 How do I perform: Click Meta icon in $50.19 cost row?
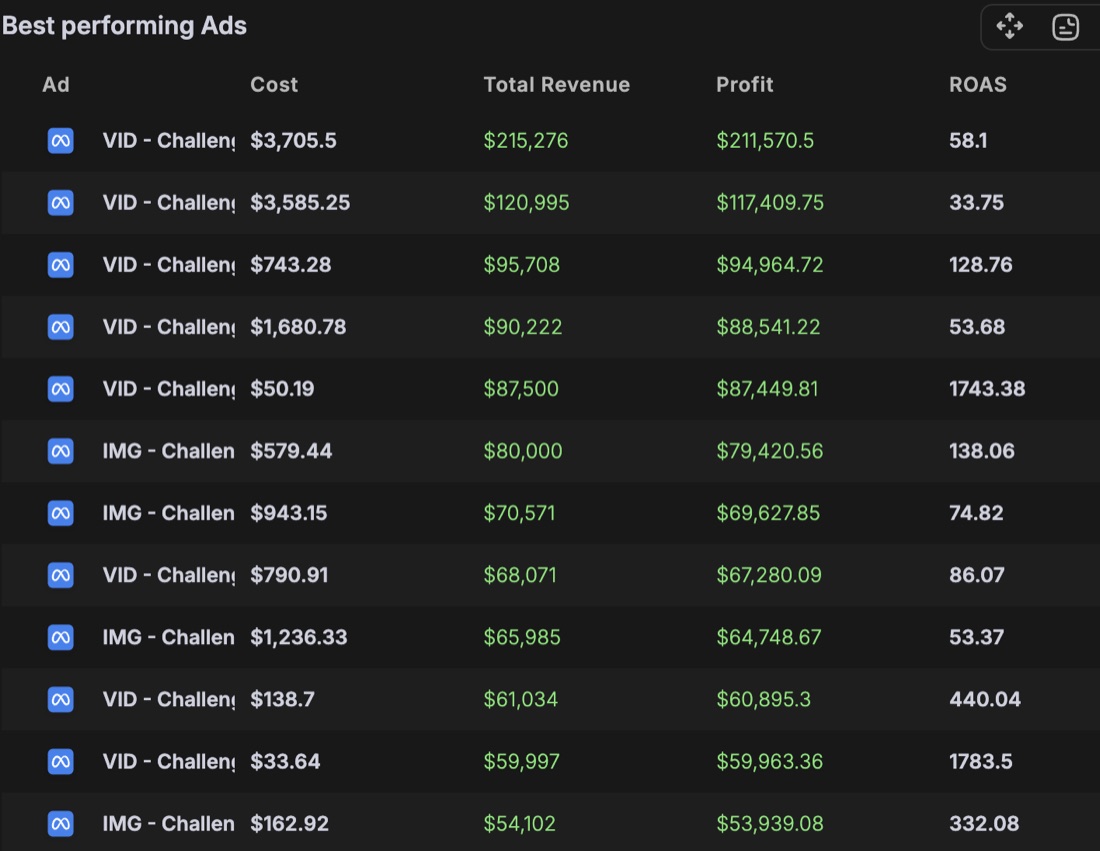click(x=60, y=389)
